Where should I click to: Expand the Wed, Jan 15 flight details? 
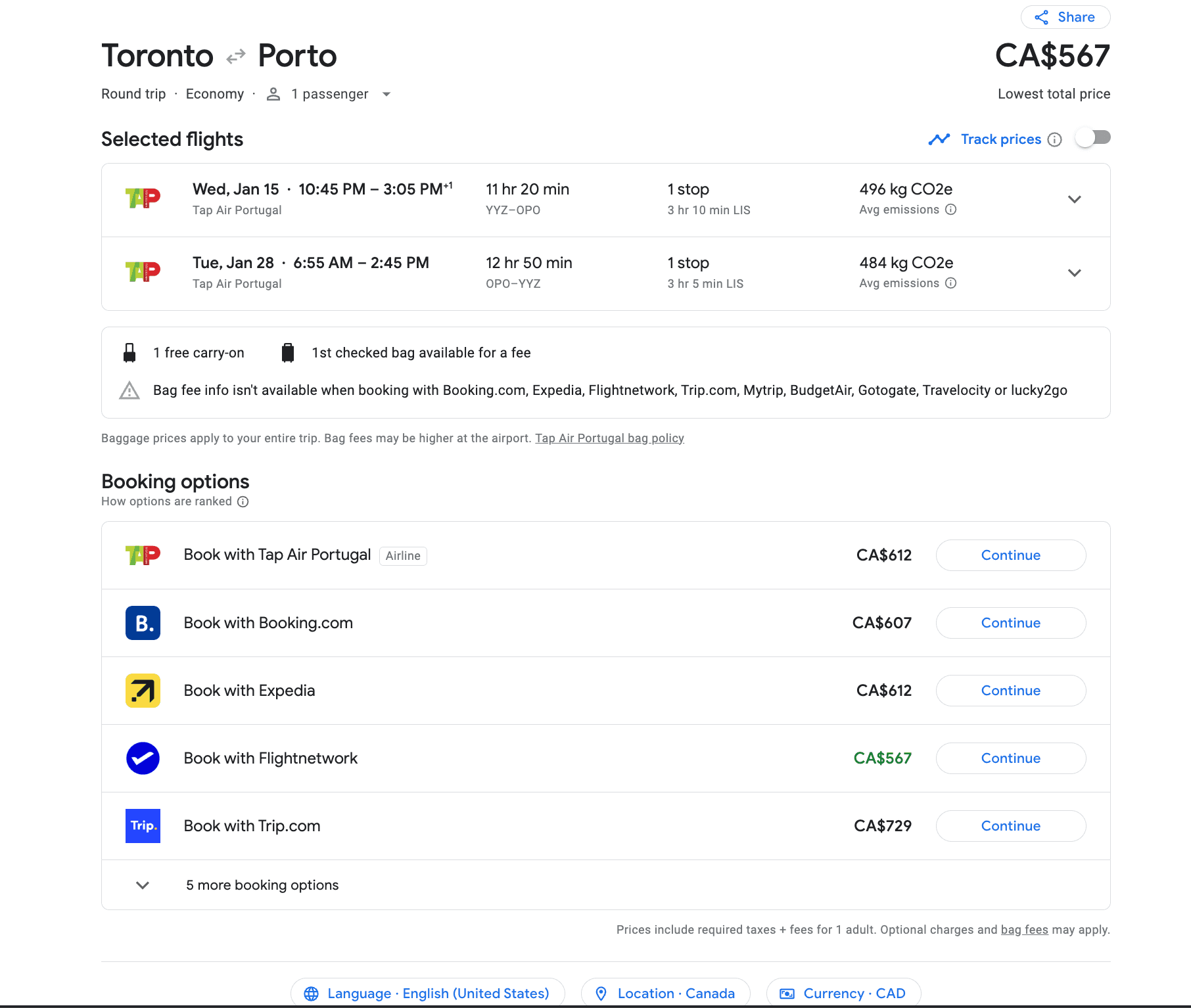tap(1075, 200)
